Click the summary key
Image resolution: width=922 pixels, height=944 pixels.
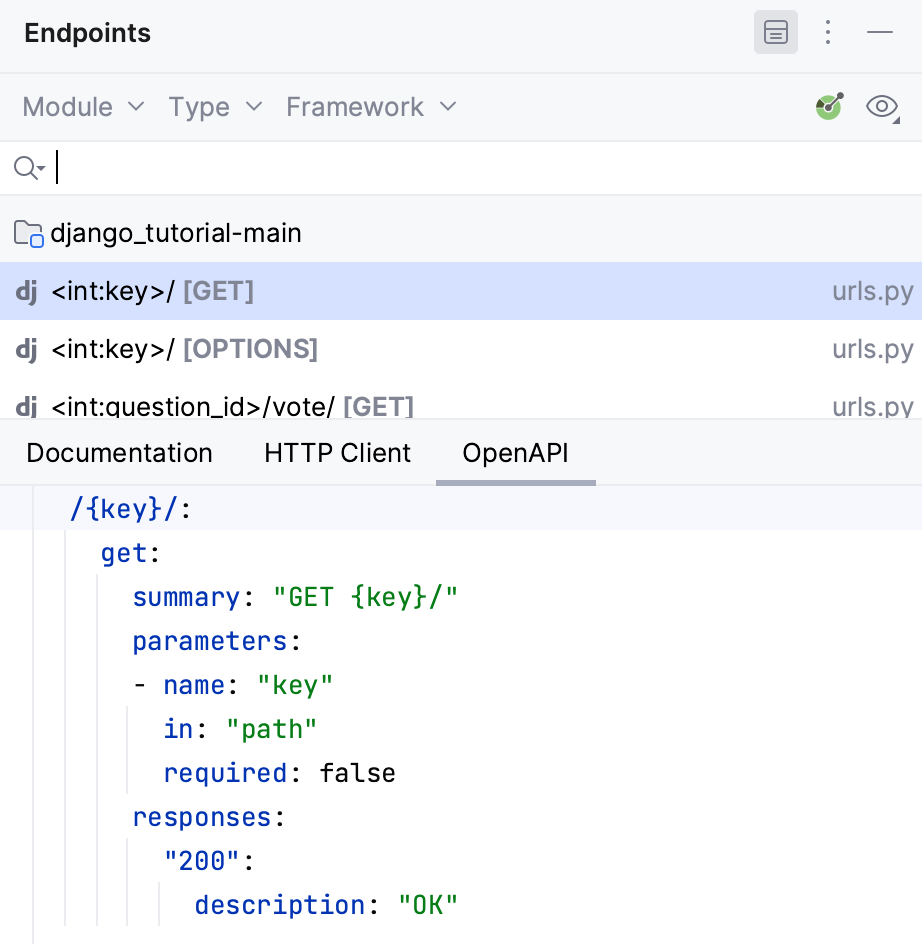click(186, 597)
